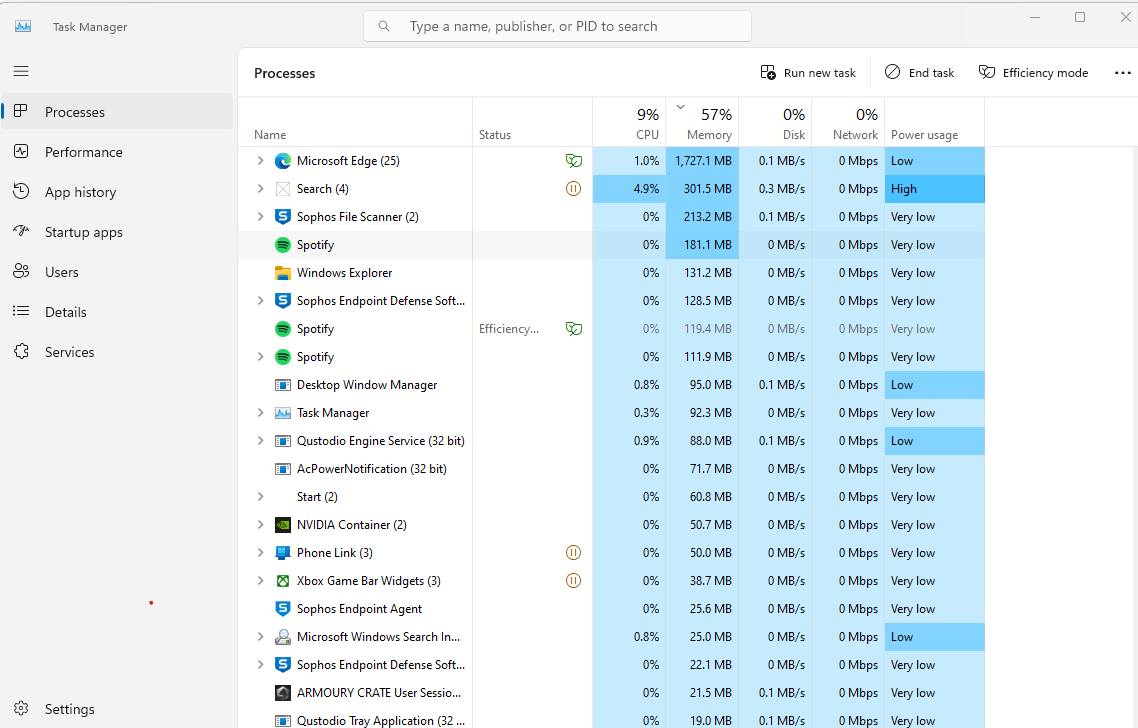Open the Performance page

(118, 152)
